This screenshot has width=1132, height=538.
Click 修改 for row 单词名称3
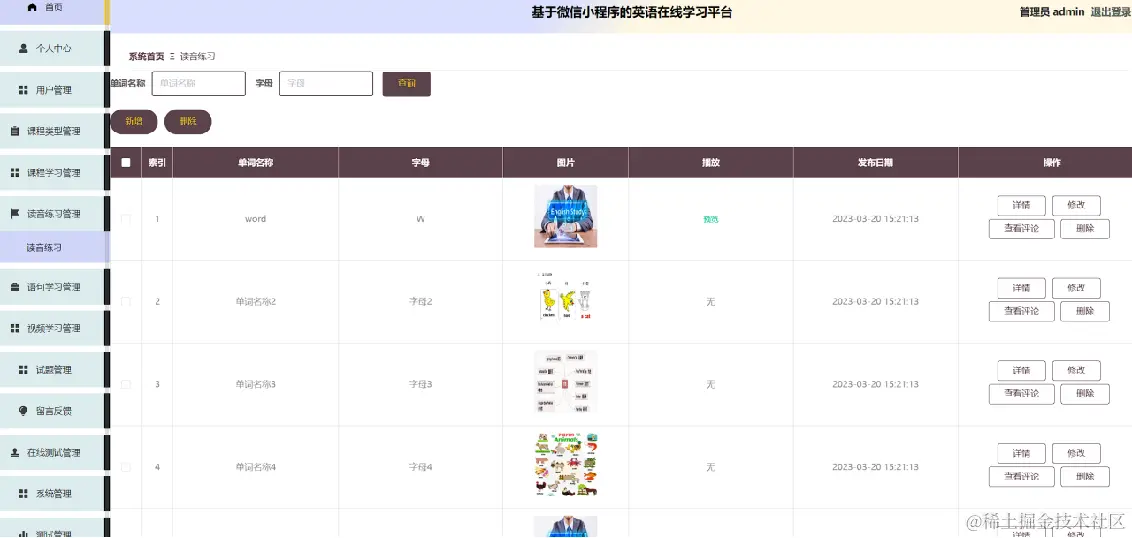coord(1076,370)
